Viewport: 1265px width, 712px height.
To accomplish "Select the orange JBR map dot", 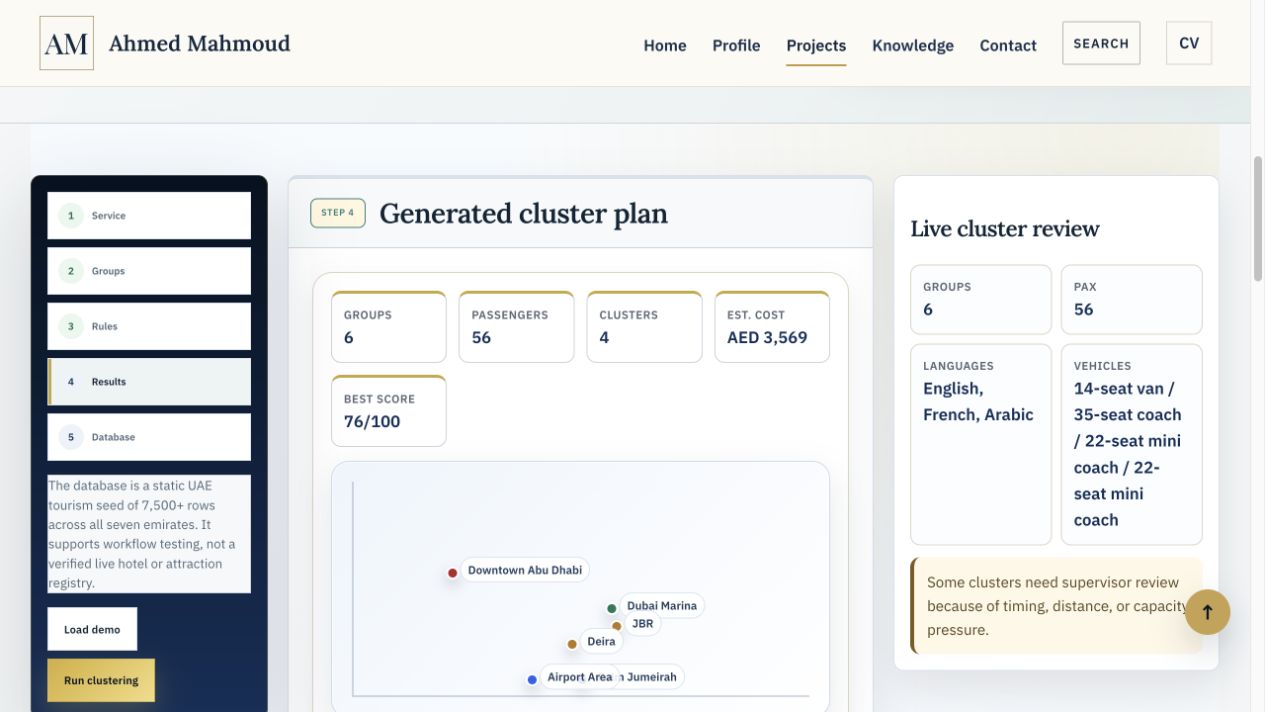I will tap(616, 626).
